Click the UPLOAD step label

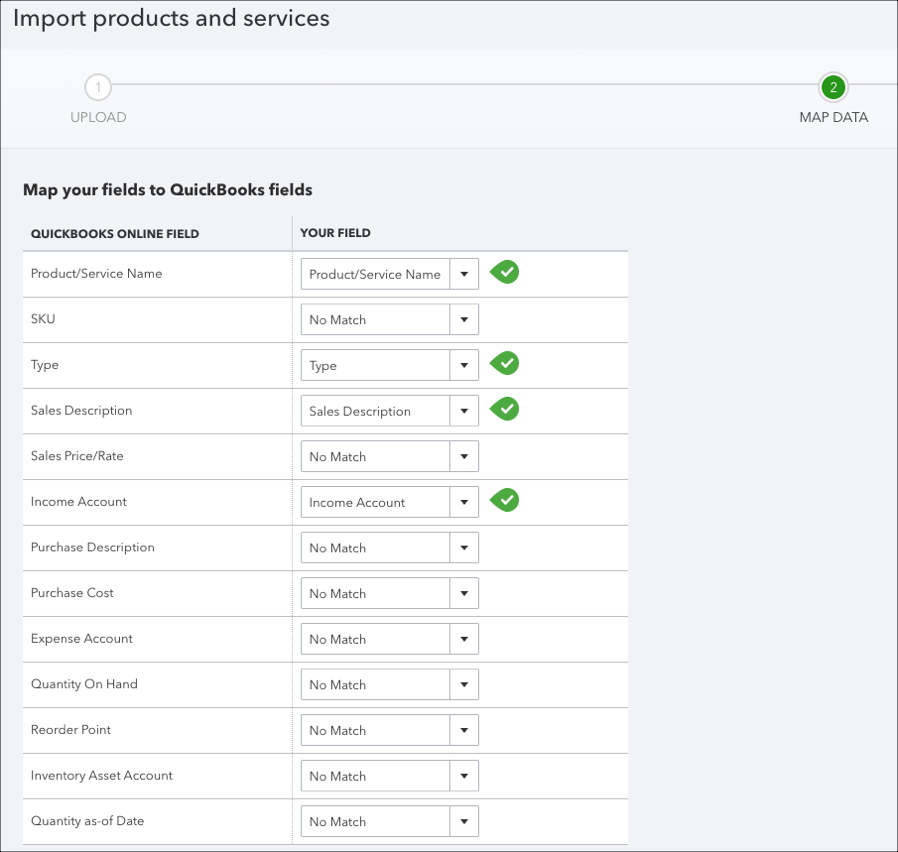coord(98,117)
